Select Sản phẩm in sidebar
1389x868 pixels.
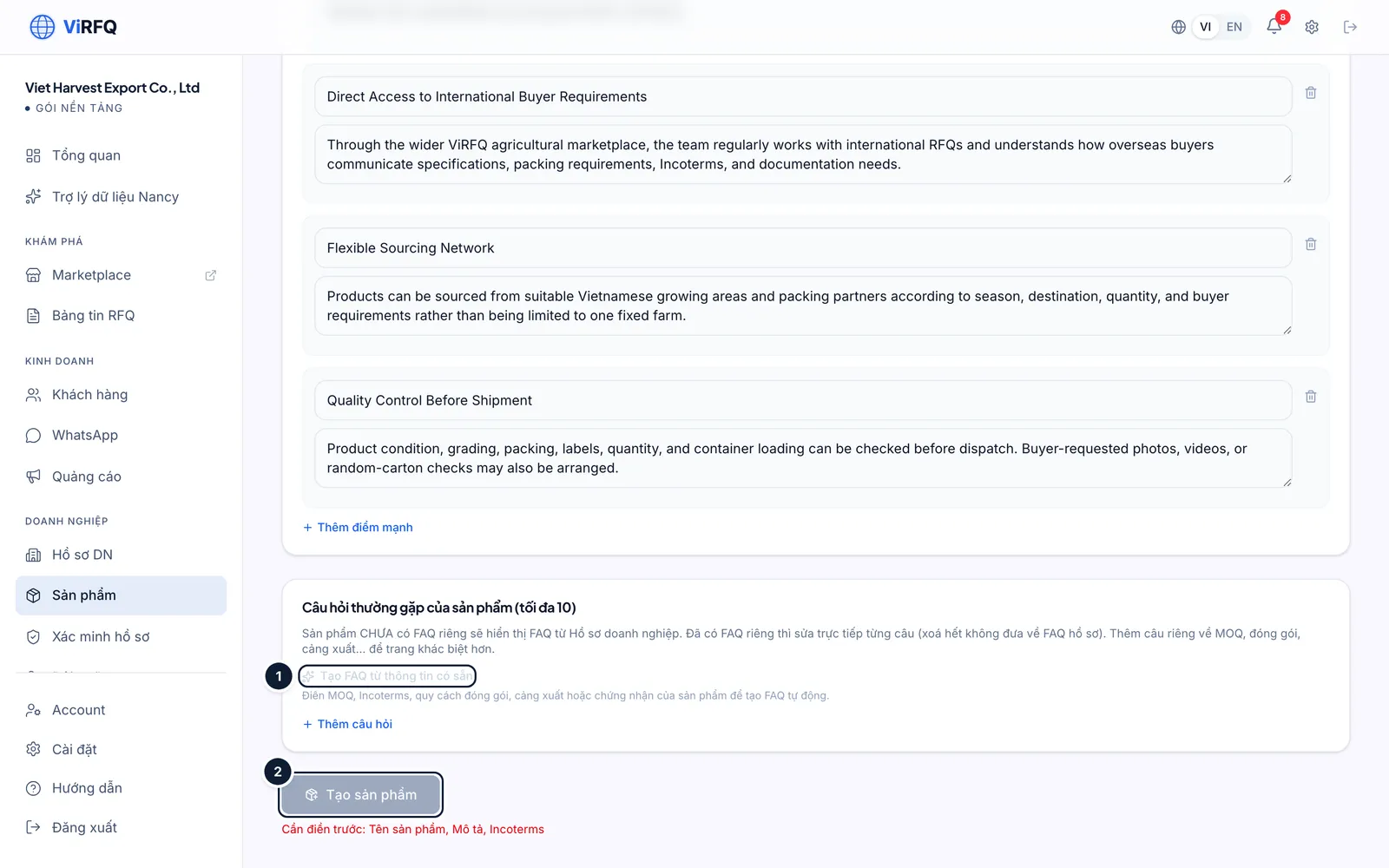pos(121,595)
